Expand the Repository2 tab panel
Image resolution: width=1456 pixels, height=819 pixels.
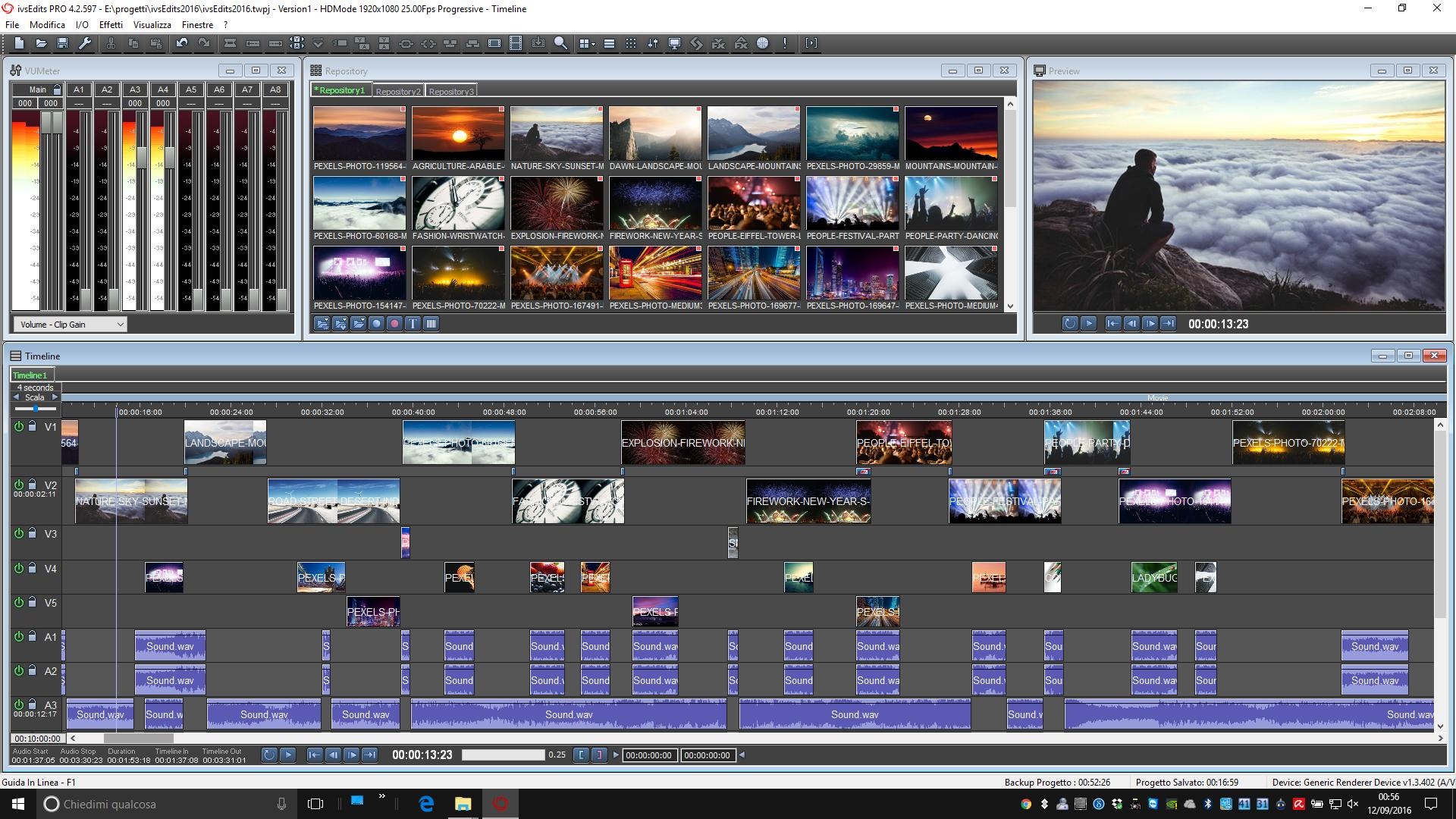tap(397, 90)
